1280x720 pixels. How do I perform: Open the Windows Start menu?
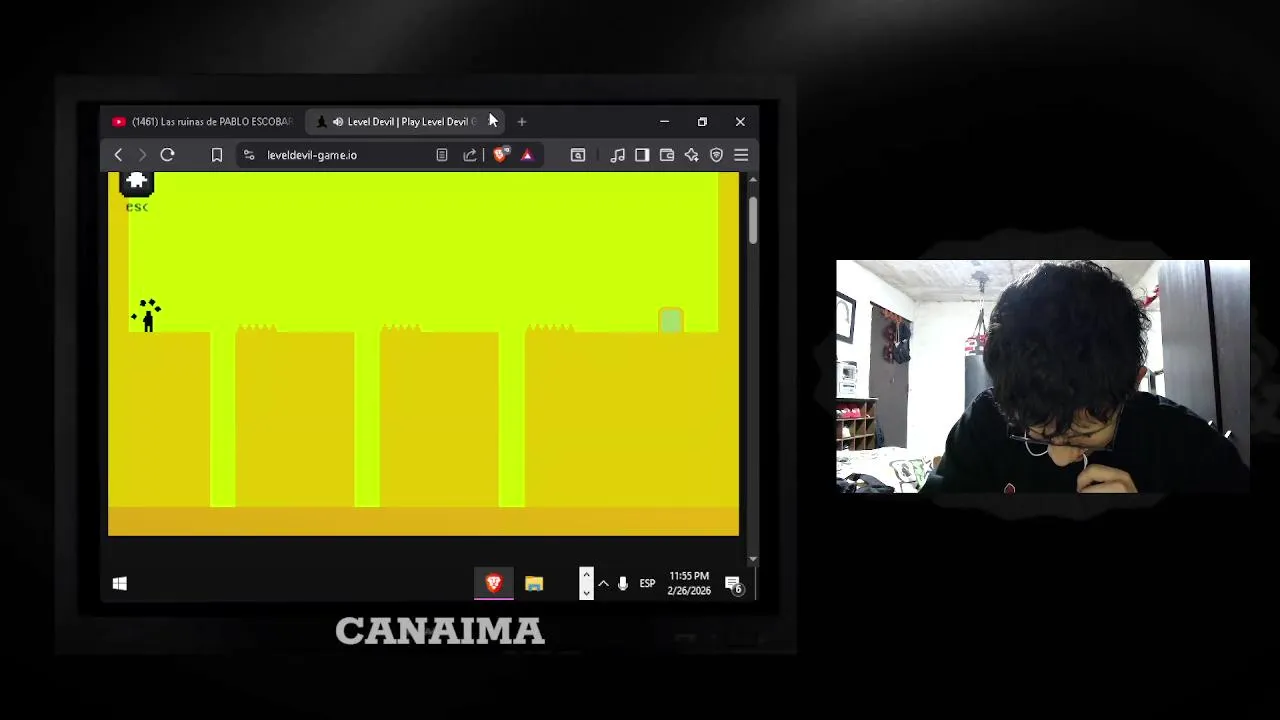(120, 583)
